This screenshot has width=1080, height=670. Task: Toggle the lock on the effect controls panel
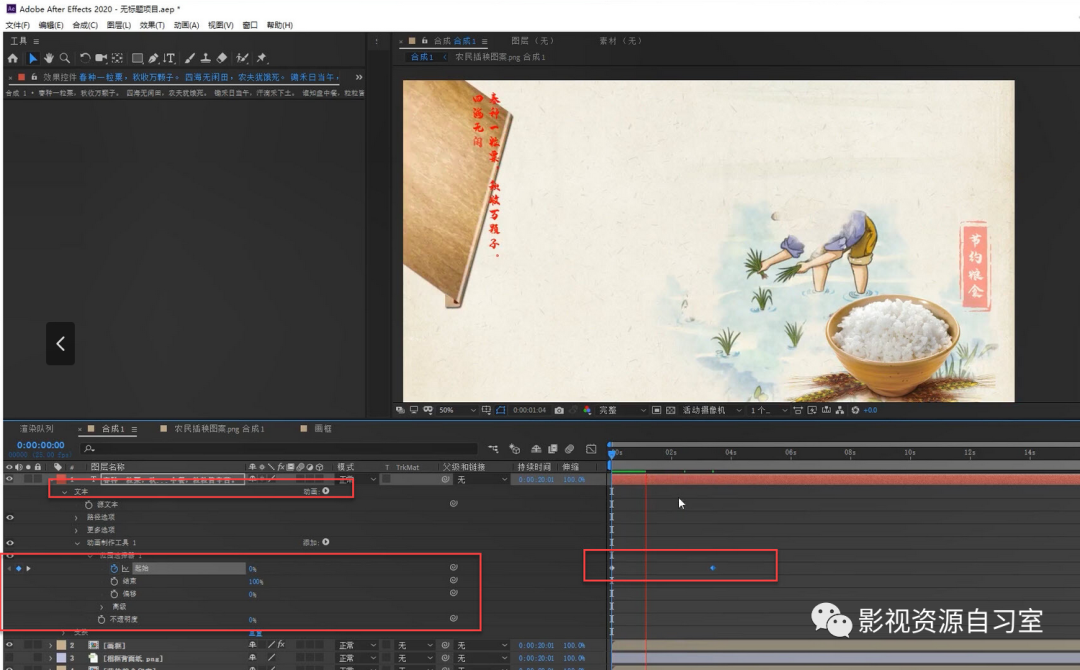click(x=34, y=77)
